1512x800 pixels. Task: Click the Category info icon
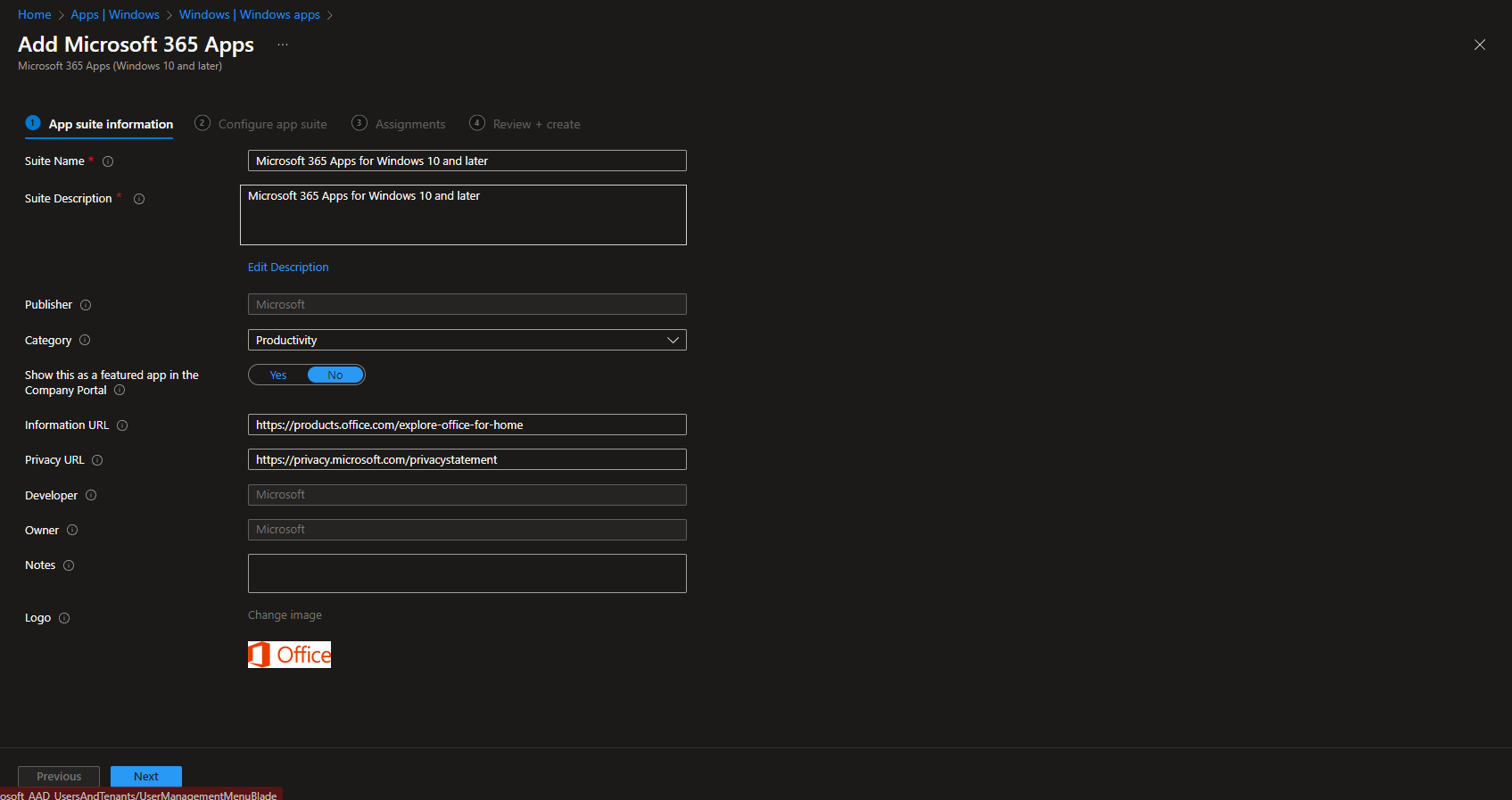85,340
